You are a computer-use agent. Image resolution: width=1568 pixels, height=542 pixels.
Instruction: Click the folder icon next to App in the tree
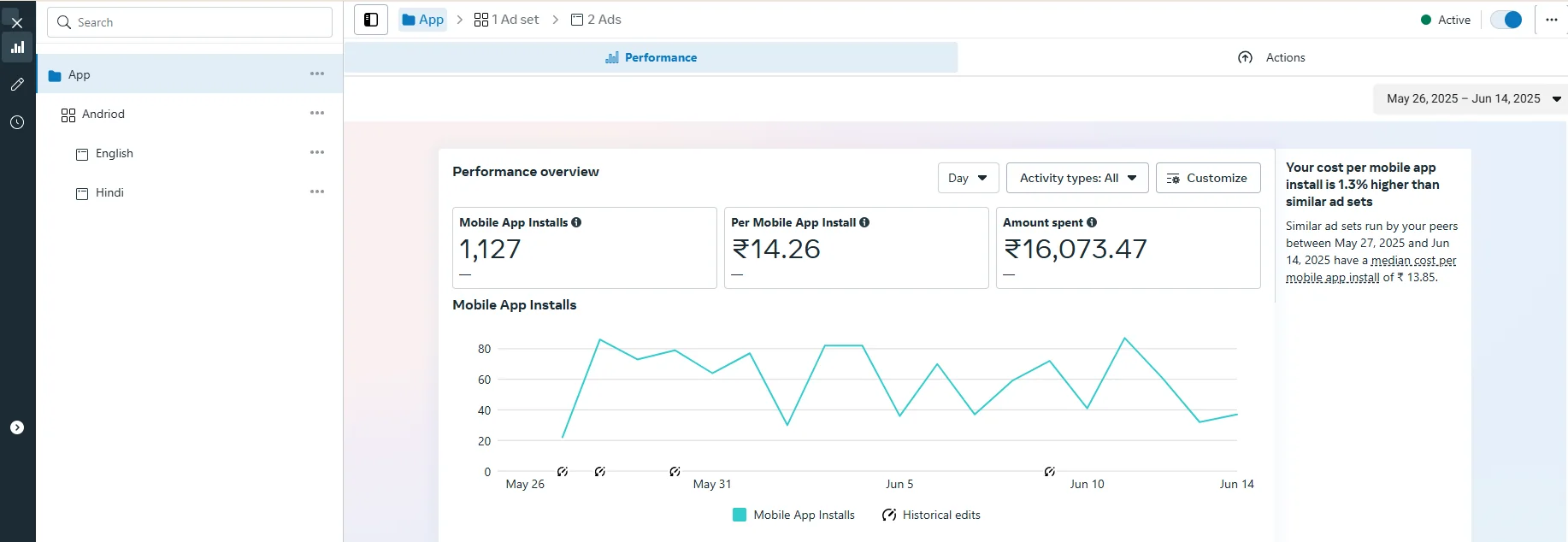(55, 75)
